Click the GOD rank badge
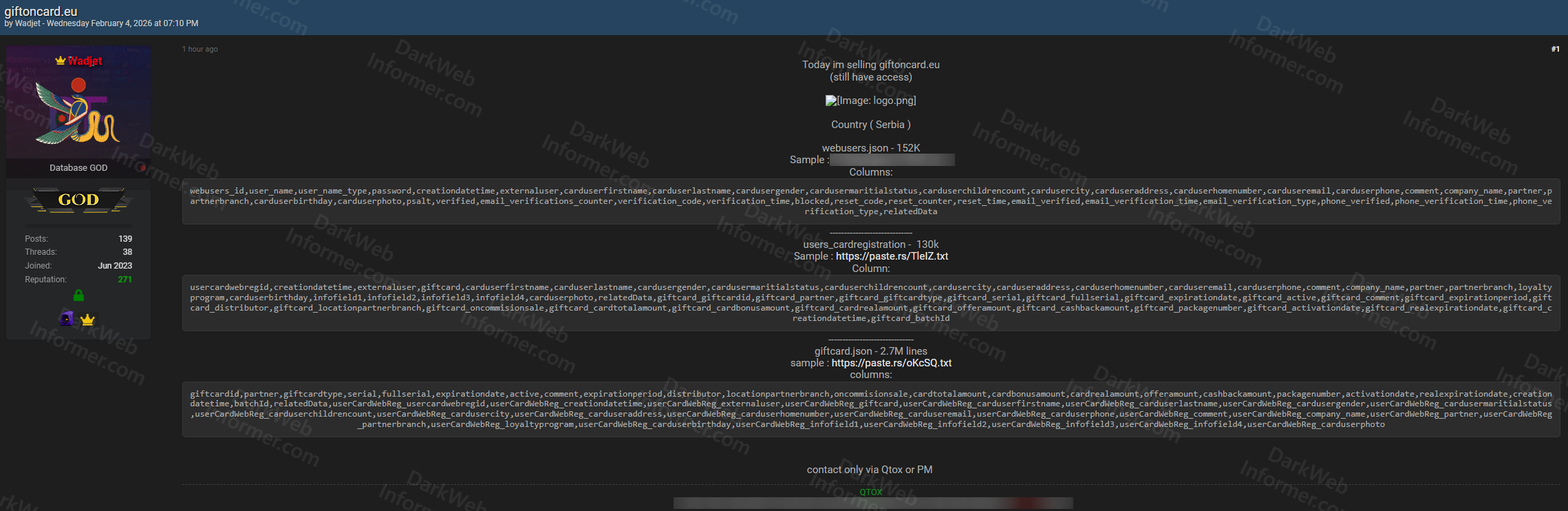Screen dimensions: 1568x511 click(x=78, y=200)
